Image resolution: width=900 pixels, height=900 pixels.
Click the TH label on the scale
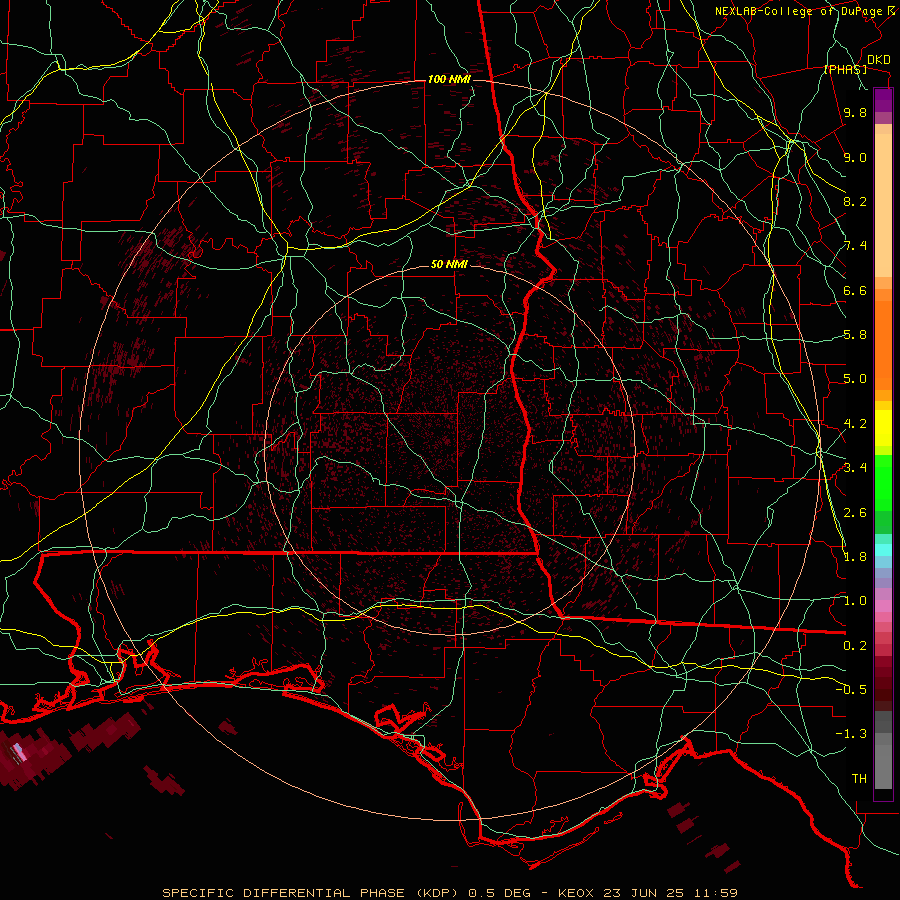(x=859, y=778)
